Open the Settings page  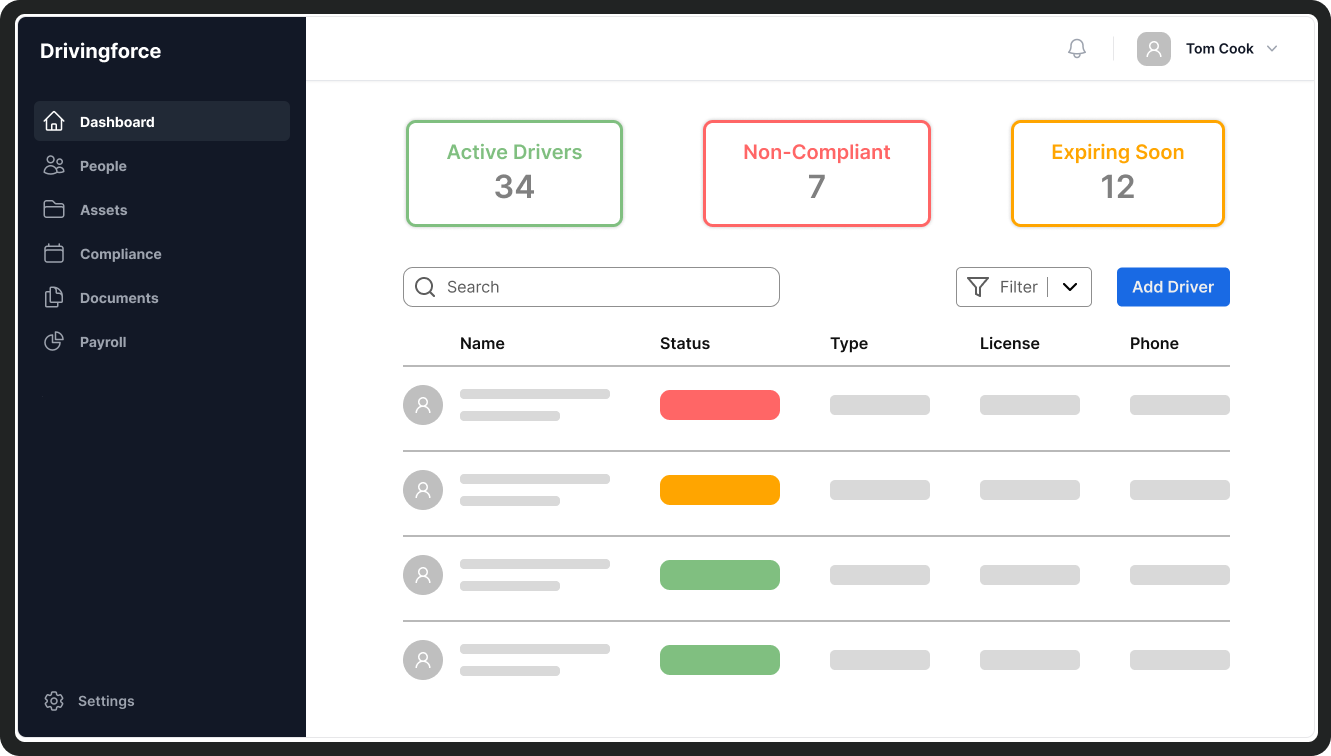(106, 700)
